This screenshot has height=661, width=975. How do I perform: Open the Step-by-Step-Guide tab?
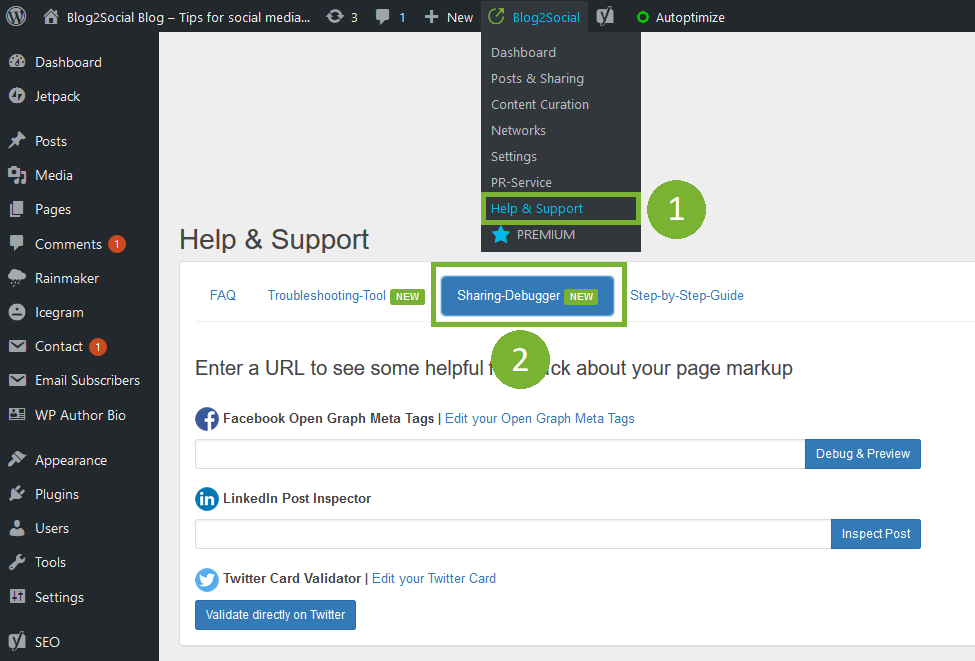click(686, 295)
